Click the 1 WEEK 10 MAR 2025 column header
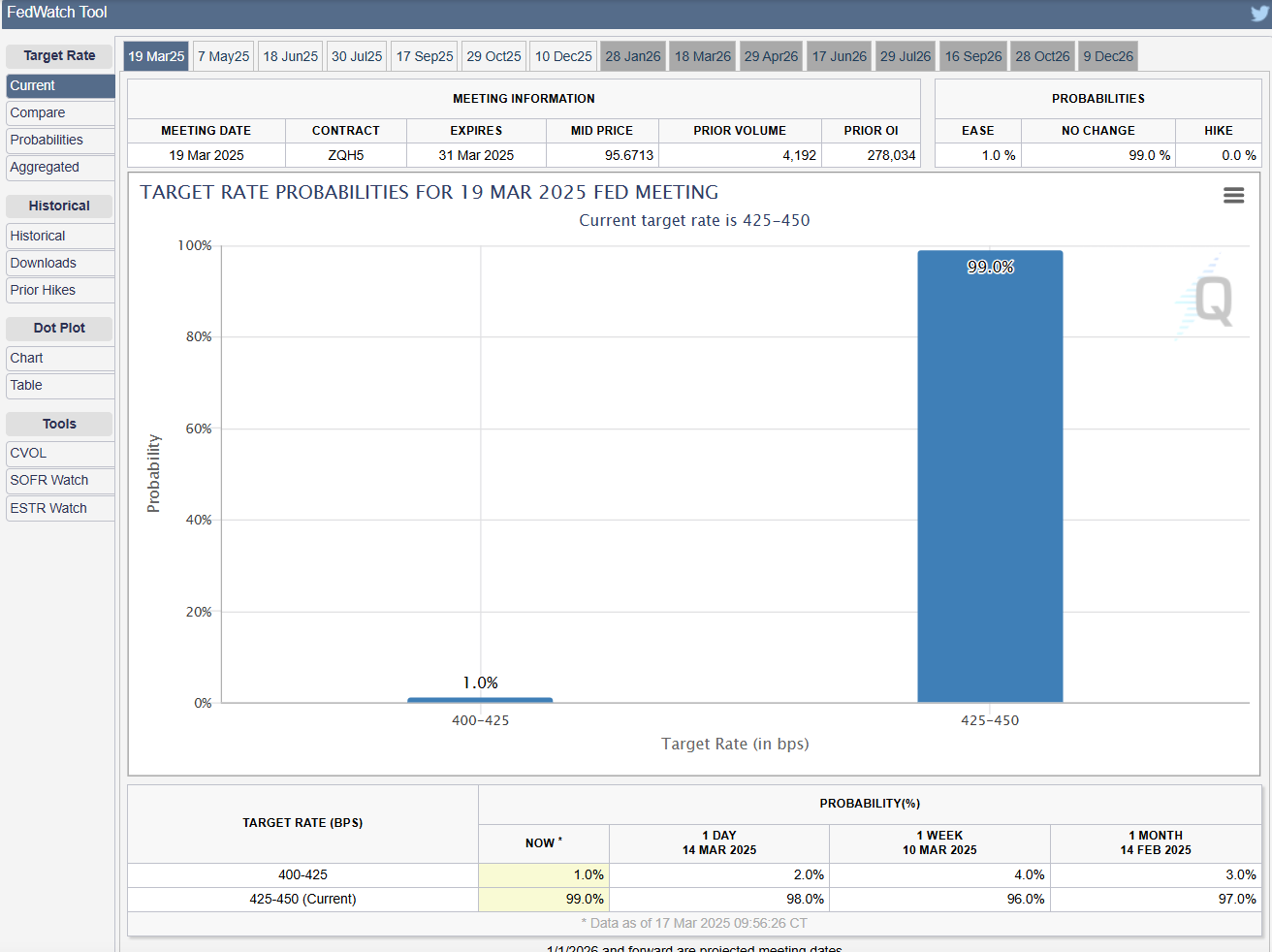 point(939,842)
